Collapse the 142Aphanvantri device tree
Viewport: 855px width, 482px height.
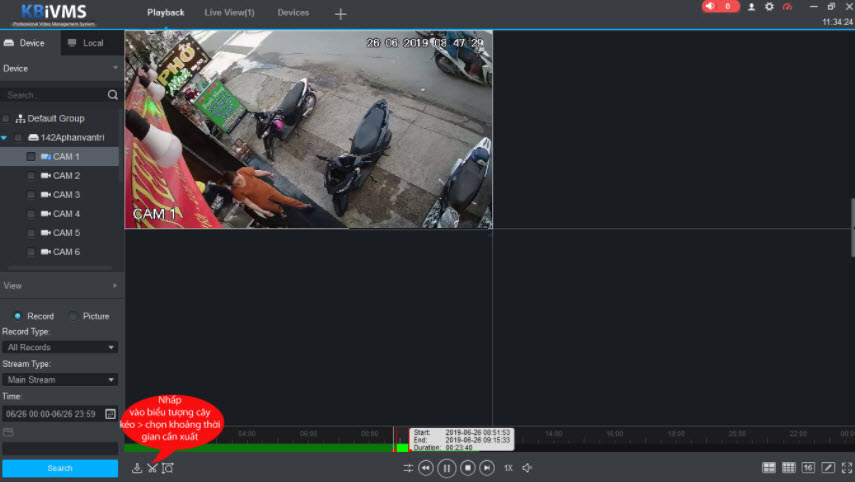(x=5, y=138)
